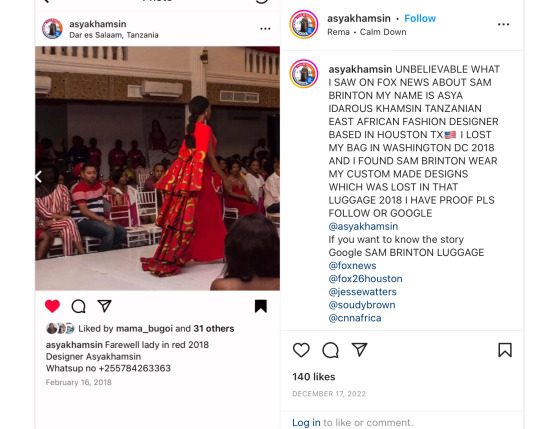The image size is (540, 429).
Task: Open more options on the right post header
Action: tap(503, 24)
